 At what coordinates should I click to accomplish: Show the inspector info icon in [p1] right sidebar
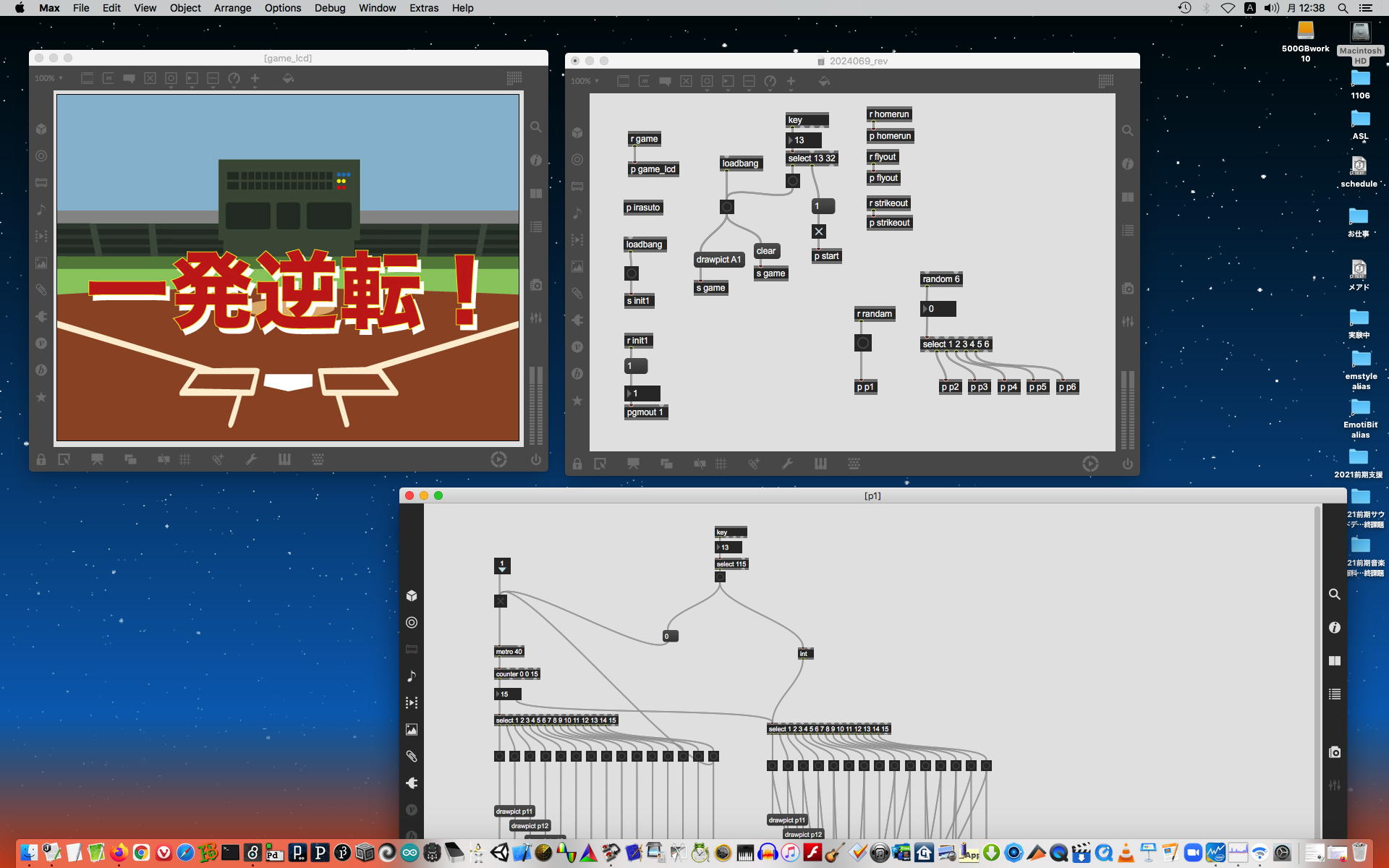pos(1335,627)
